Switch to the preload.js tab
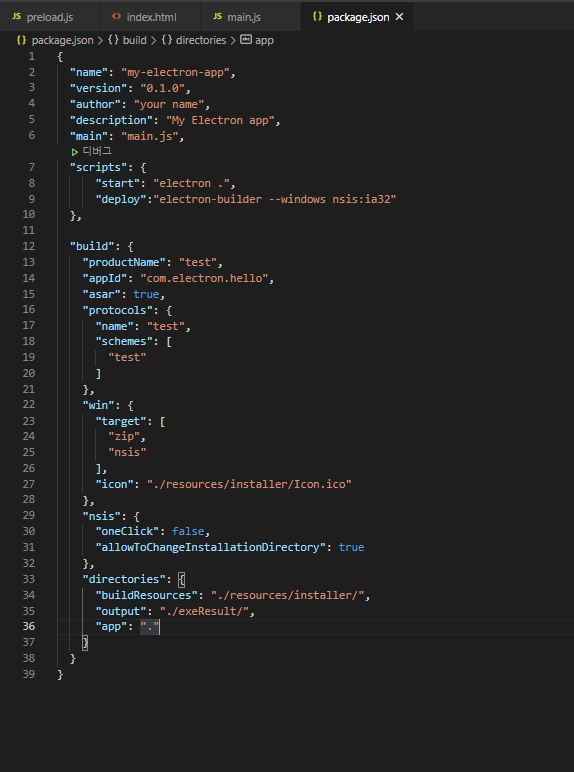Viewport: 574px width, 772px height. 50,17
